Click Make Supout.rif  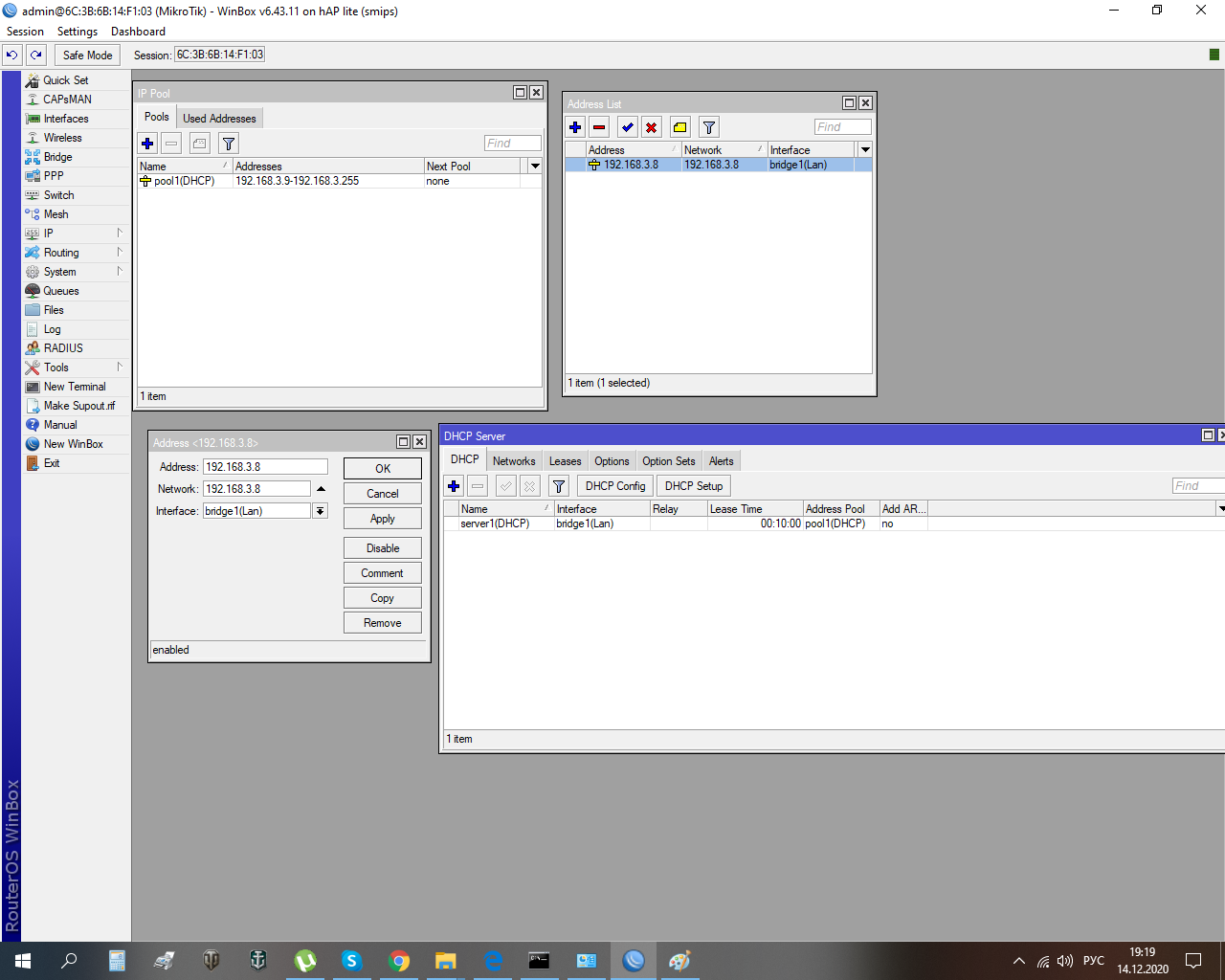(78, 406)
